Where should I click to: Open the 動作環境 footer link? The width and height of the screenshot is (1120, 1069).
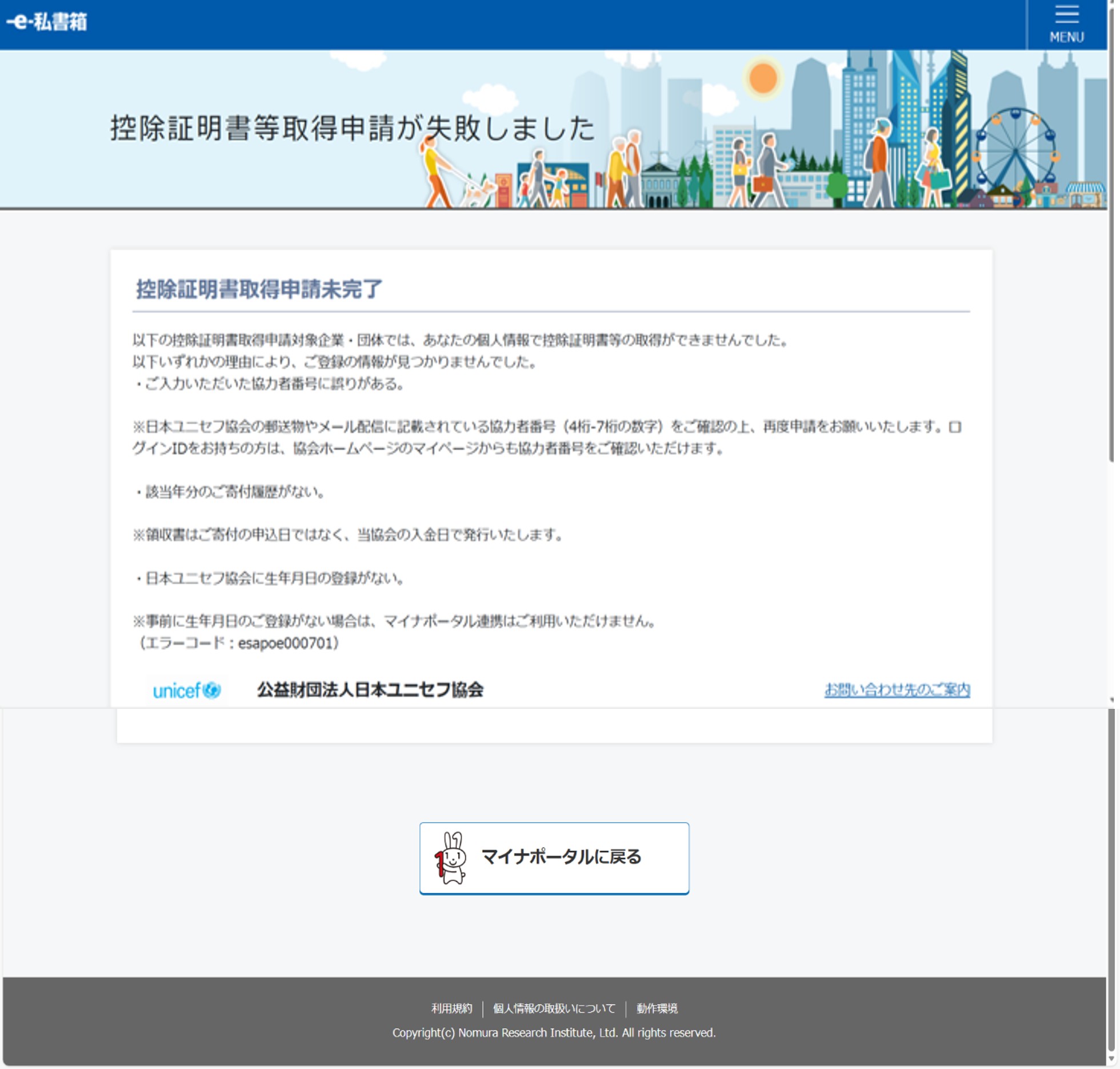[x=657, y=1008]
